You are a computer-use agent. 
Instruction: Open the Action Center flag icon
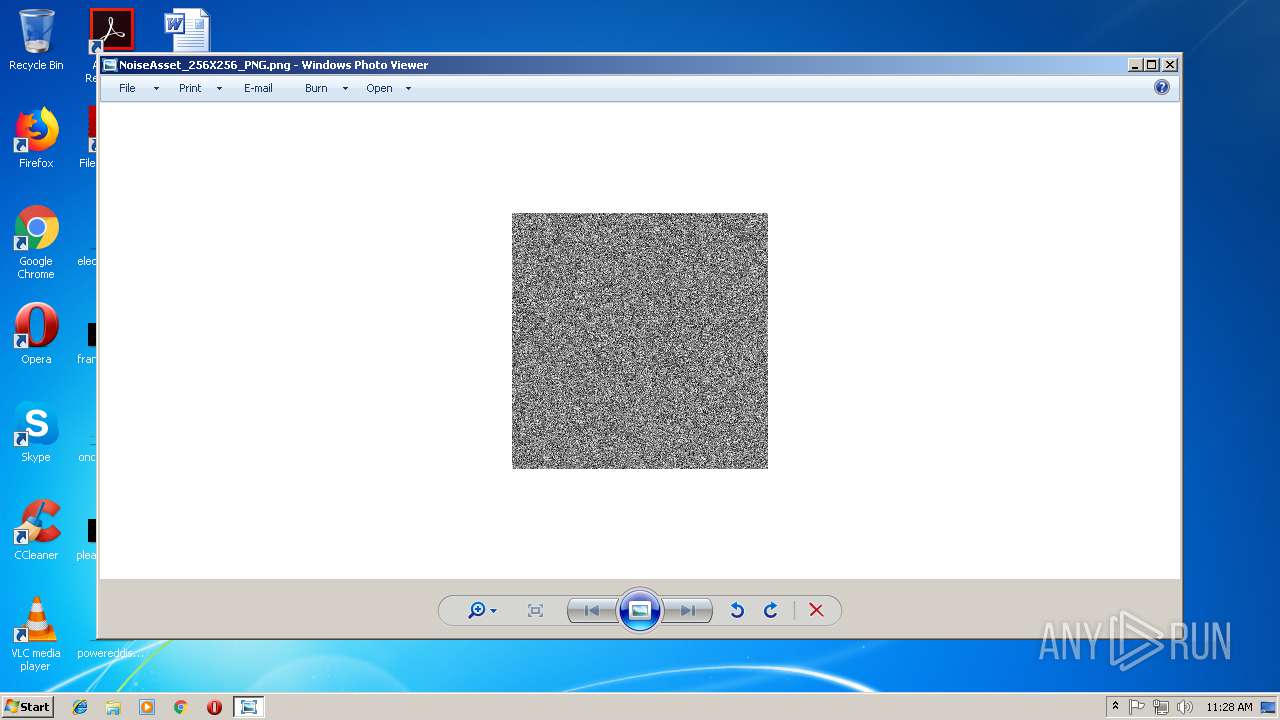tap(1137, 707)
